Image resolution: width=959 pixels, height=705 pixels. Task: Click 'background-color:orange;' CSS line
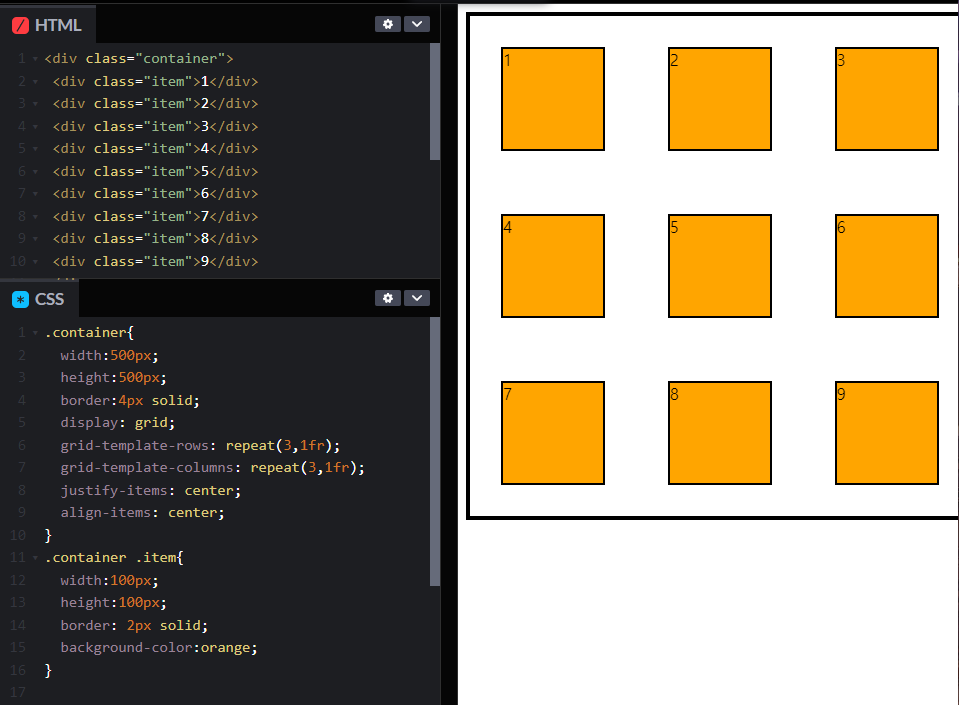tap(158, 648)
